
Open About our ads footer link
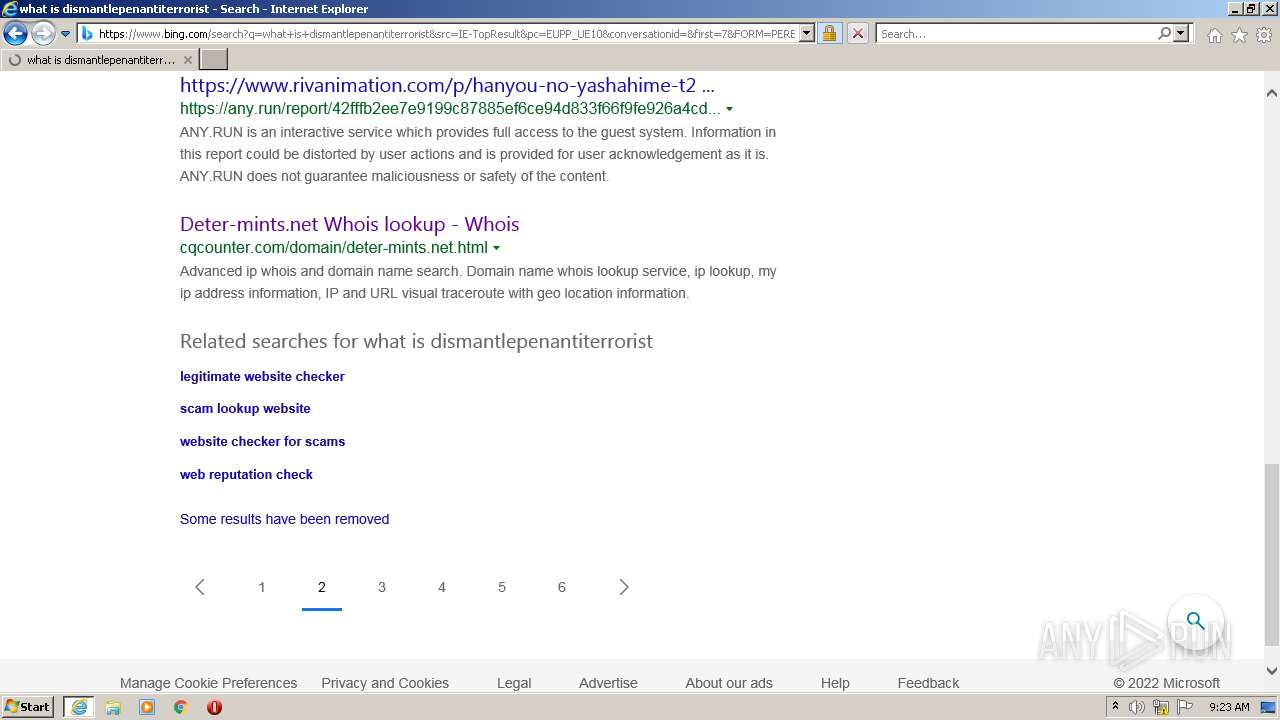coord(729,683)
